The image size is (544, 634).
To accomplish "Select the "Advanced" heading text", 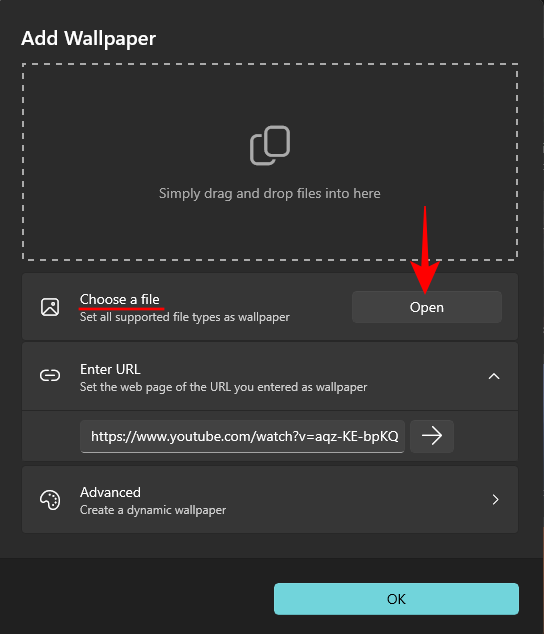I will pos(110,492).
